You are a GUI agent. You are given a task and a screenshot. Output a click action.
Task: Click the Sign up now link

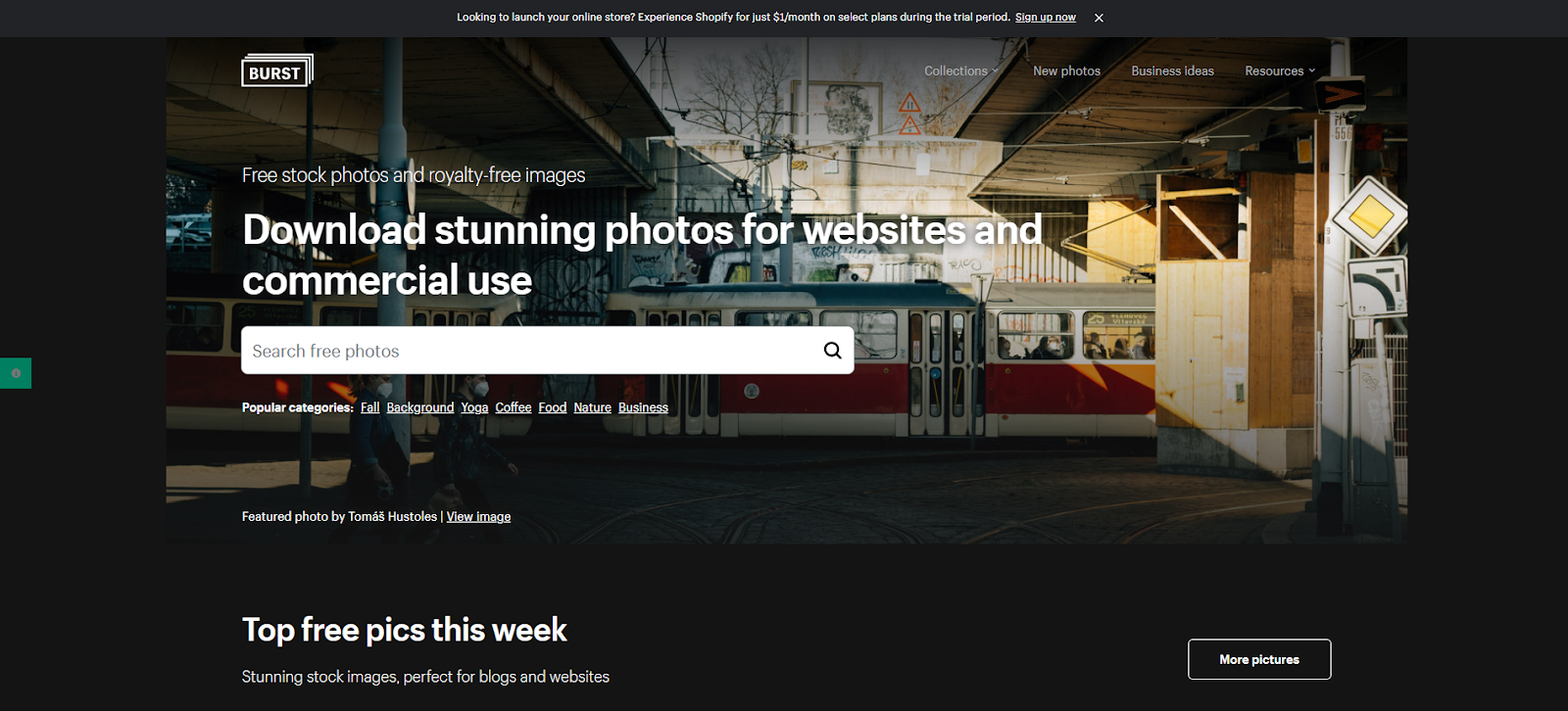click(x=1045, y=18)
